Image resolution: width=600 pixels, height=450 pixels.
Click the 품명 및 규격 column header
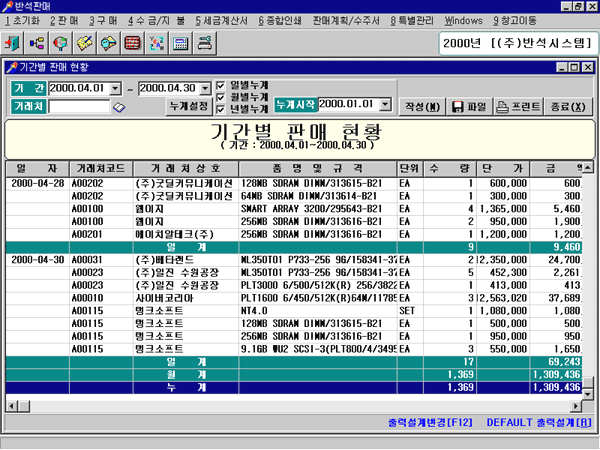coord(318,168)
